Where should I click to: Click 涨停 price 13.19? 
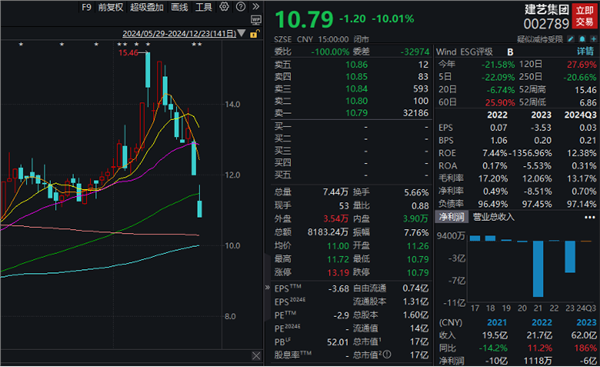pyautogui.click(x=338, y=273)
